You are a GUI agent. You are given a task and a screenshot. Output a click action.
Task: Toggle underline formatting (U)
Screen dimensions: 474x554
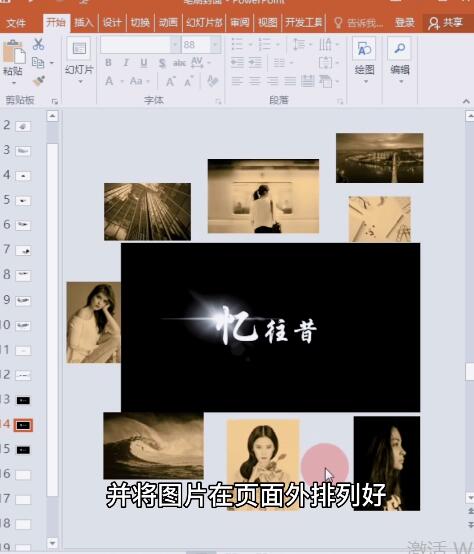[144, 63]
